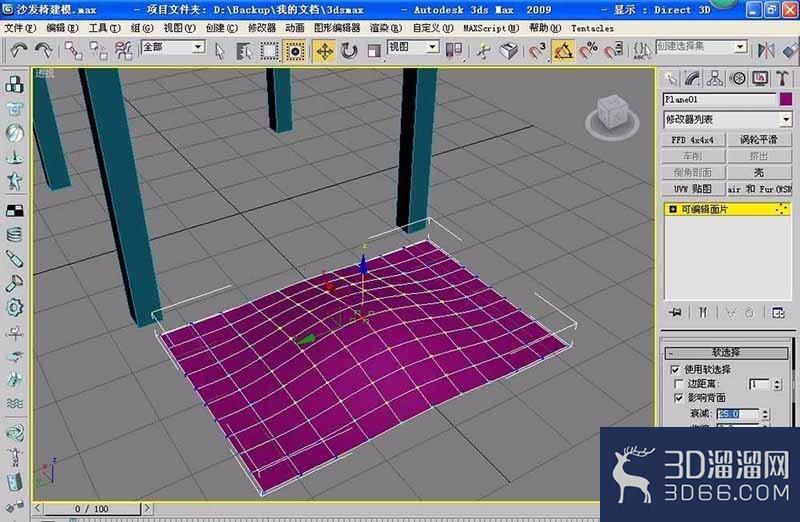
Task: Click the ViewCube in the viewport
Action: tap(612, 115)
